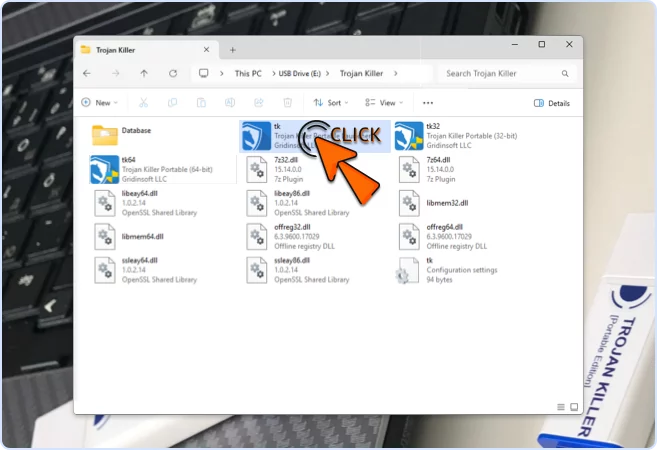Image resolution: width=657 pixels, height=450 pixels.
Task: Select the 7z32.dll file icon
Action: 257,169
